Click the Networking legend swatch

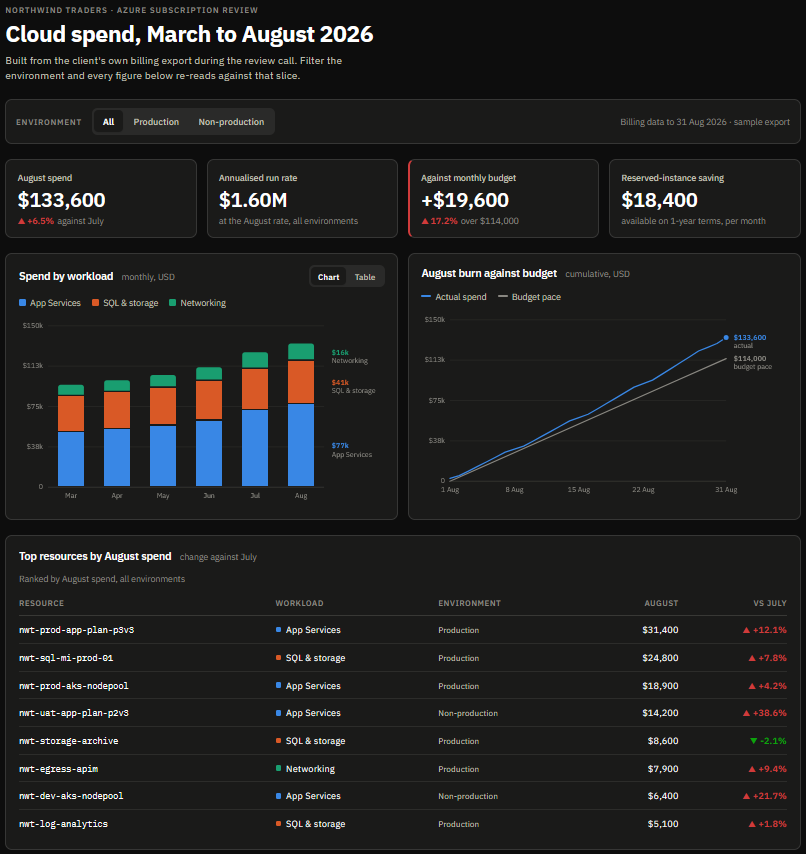(173, 303)
